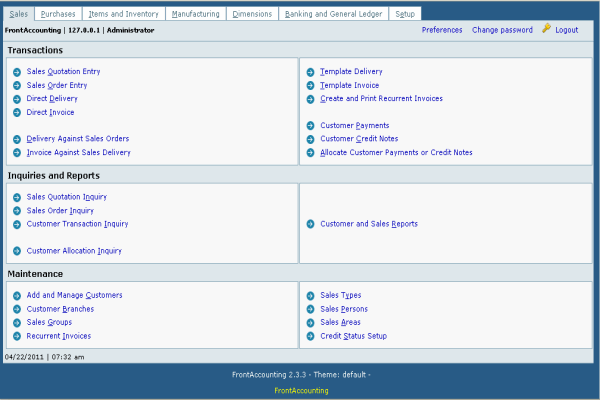Click the arrow icon beside Credit Status Setup
The height and width of the screenshot is (400, 600).
click(310, 336)
